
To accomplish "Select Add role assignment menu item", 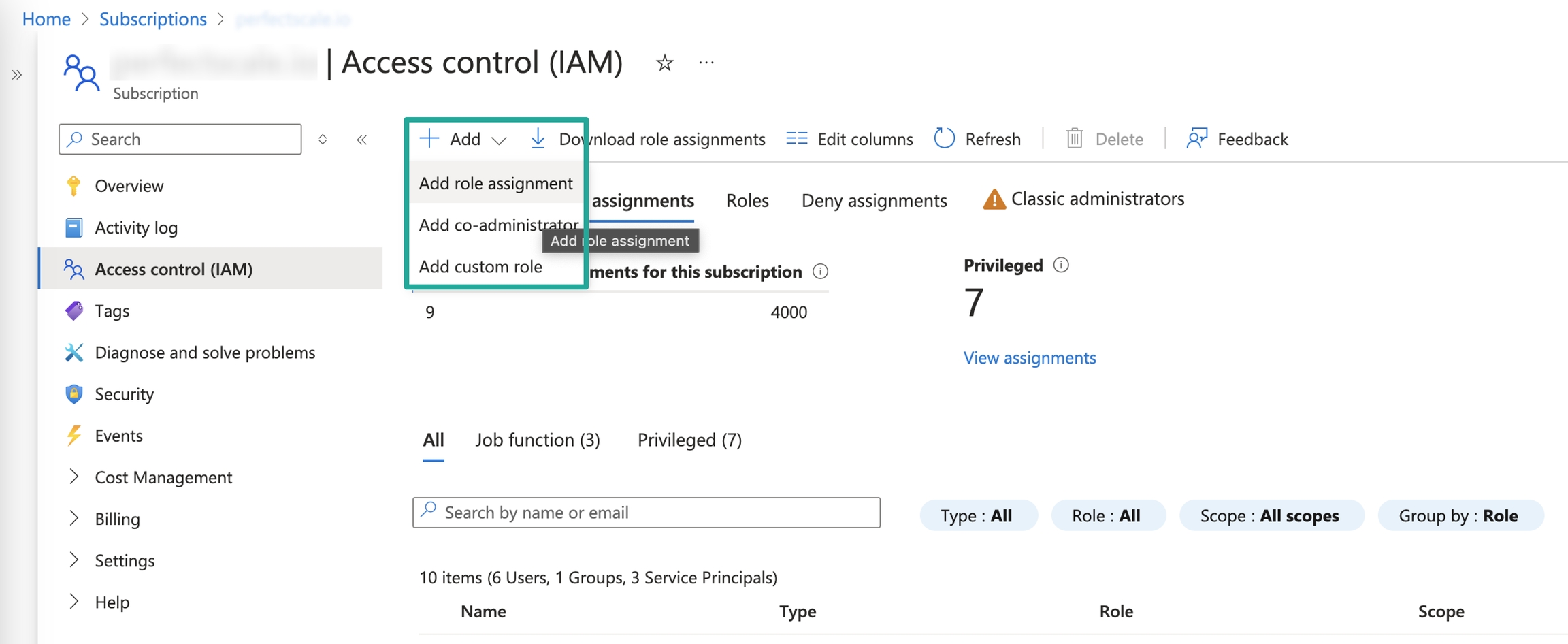I will click(495, 183).
